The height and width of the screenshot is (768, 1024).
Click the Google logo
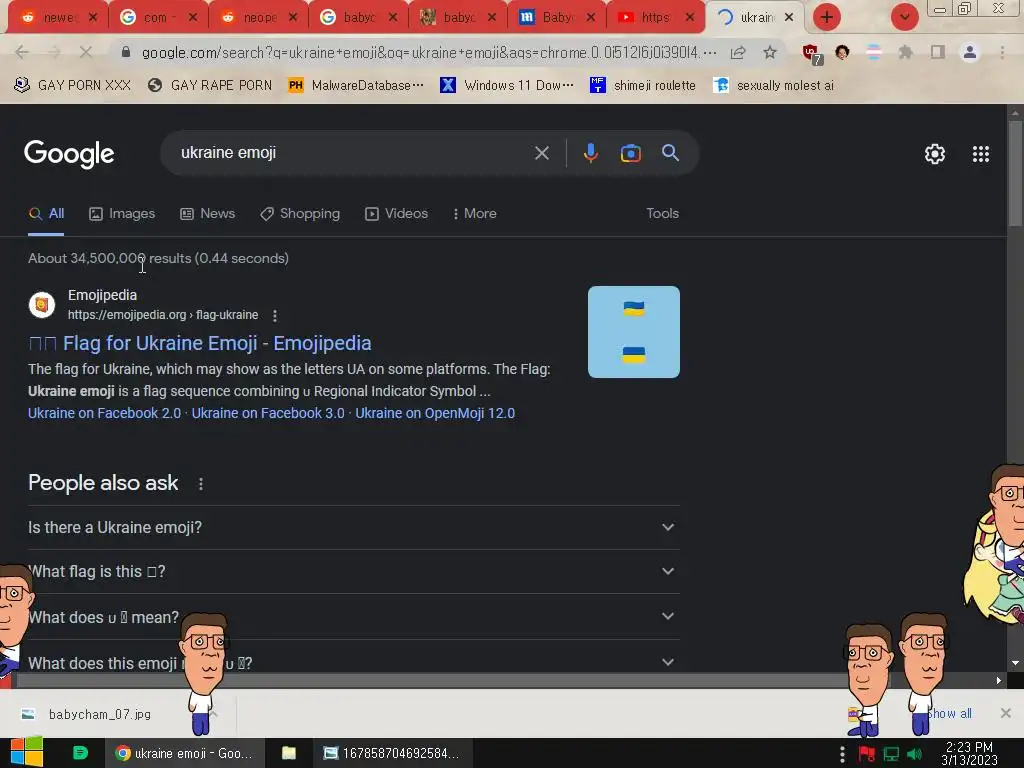coord(69,154)
